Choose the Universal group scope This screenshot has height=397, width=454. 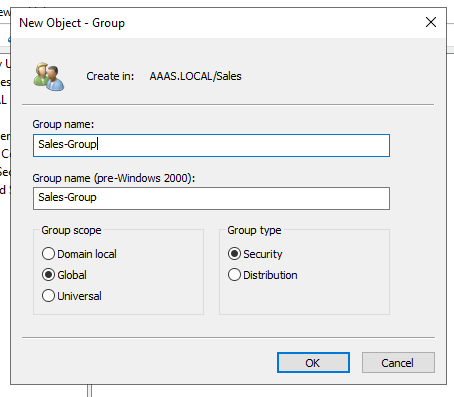click(72, 296)
